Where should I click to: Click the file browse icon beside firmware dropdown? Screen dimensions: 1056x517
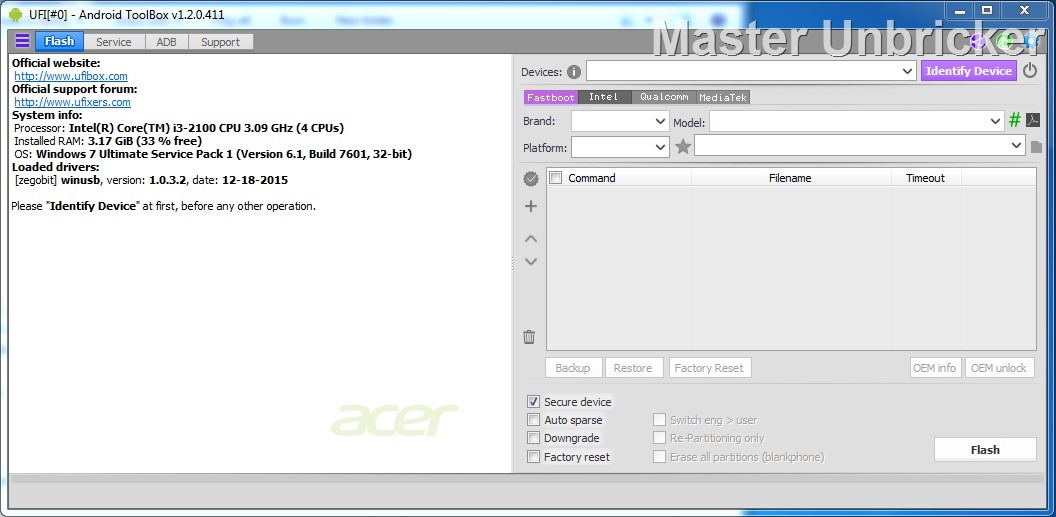[x=1036, y=147]
